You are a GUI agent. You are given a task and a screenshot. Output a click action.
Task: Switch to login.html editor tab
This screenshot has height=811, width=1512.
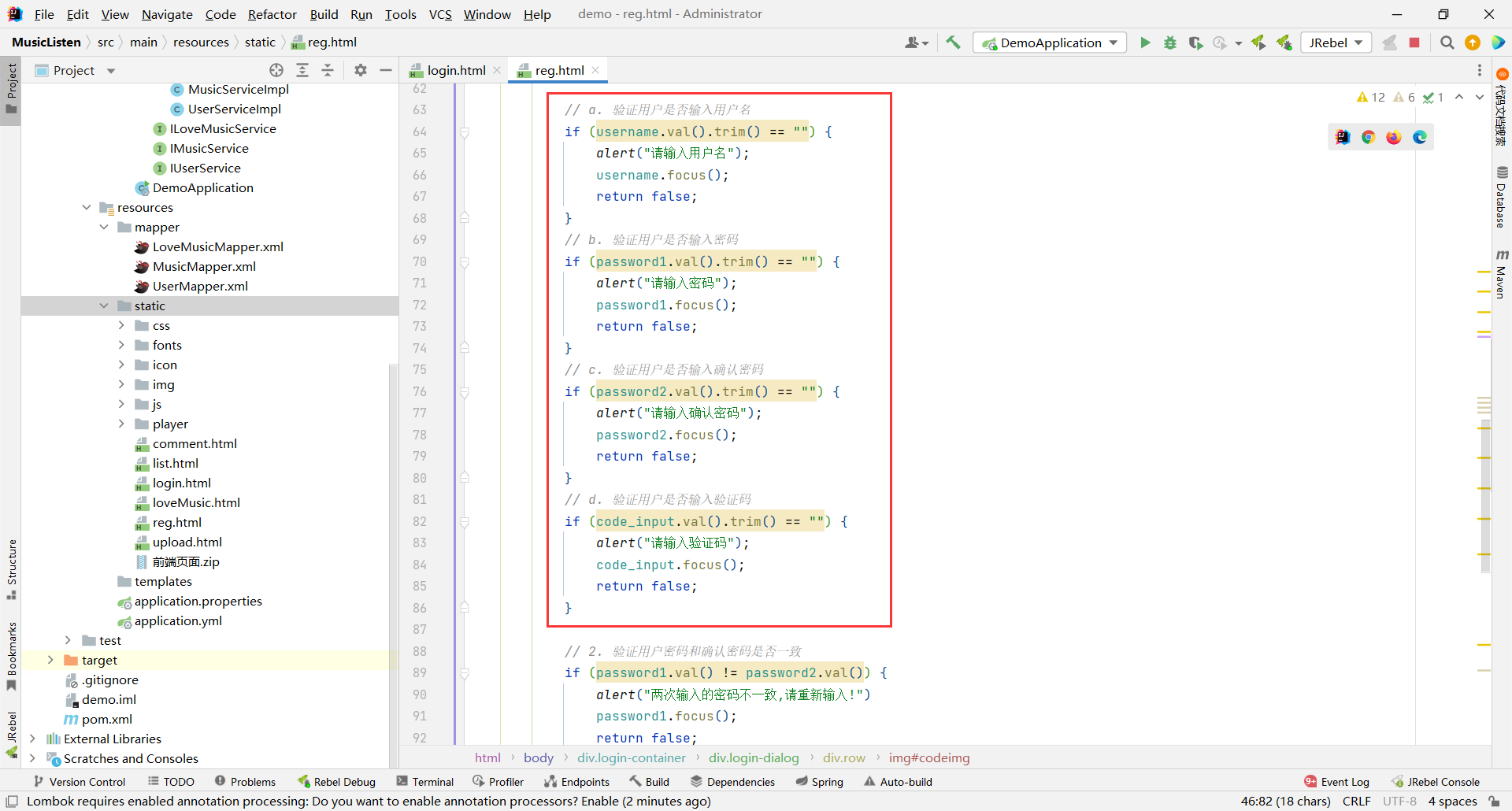(455, 70)
